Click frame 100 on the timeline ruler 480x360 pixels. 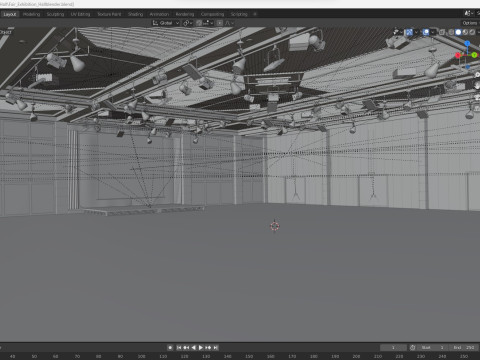point(142,356)
